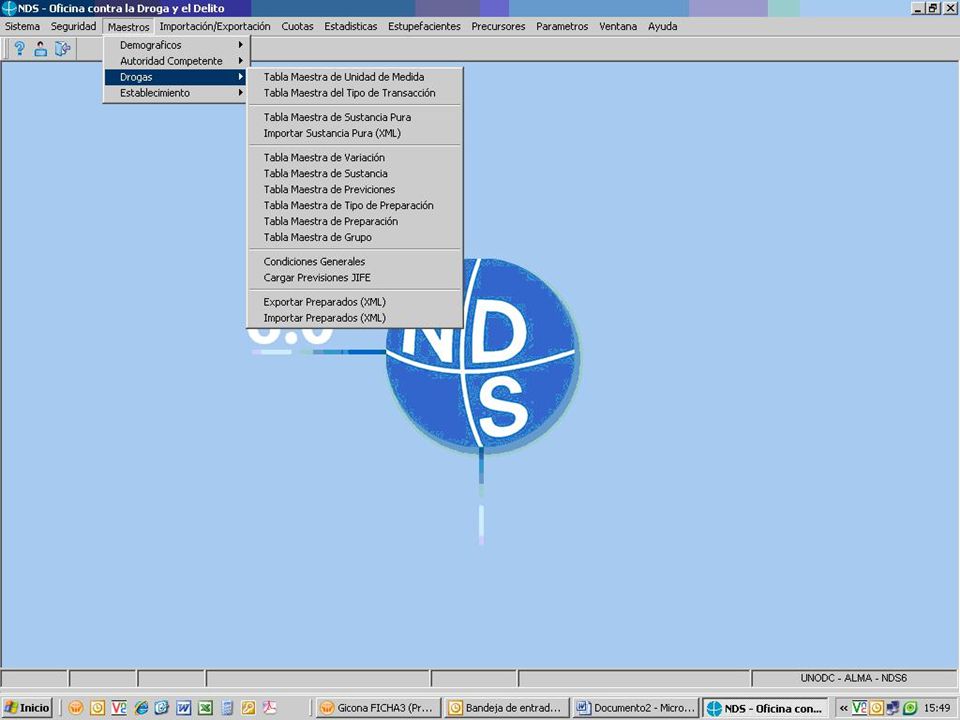Image resolution: width=960 pixels, height=720 pixels.
Task: Open the Ayuda menu
Action: [662, 26]
